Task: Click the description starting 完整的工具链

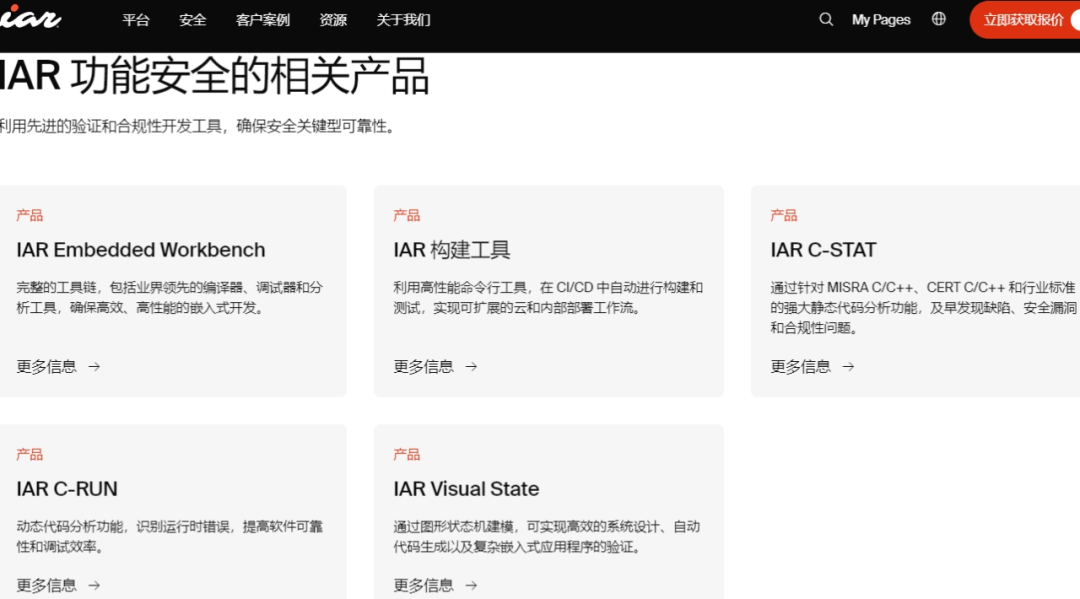Action: 169,297
